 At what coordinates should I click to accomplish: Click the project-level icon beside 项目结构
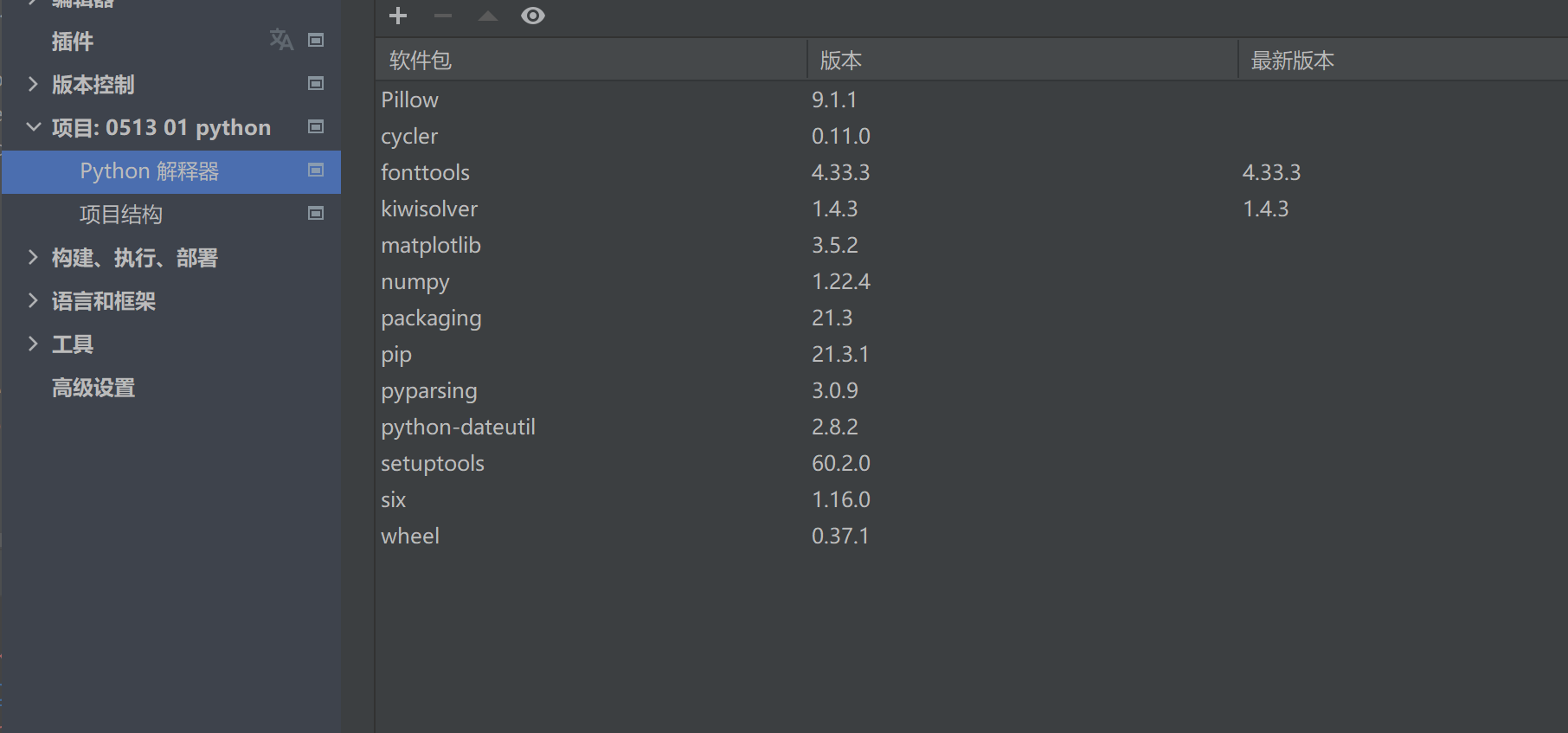[x=316, y=213]
